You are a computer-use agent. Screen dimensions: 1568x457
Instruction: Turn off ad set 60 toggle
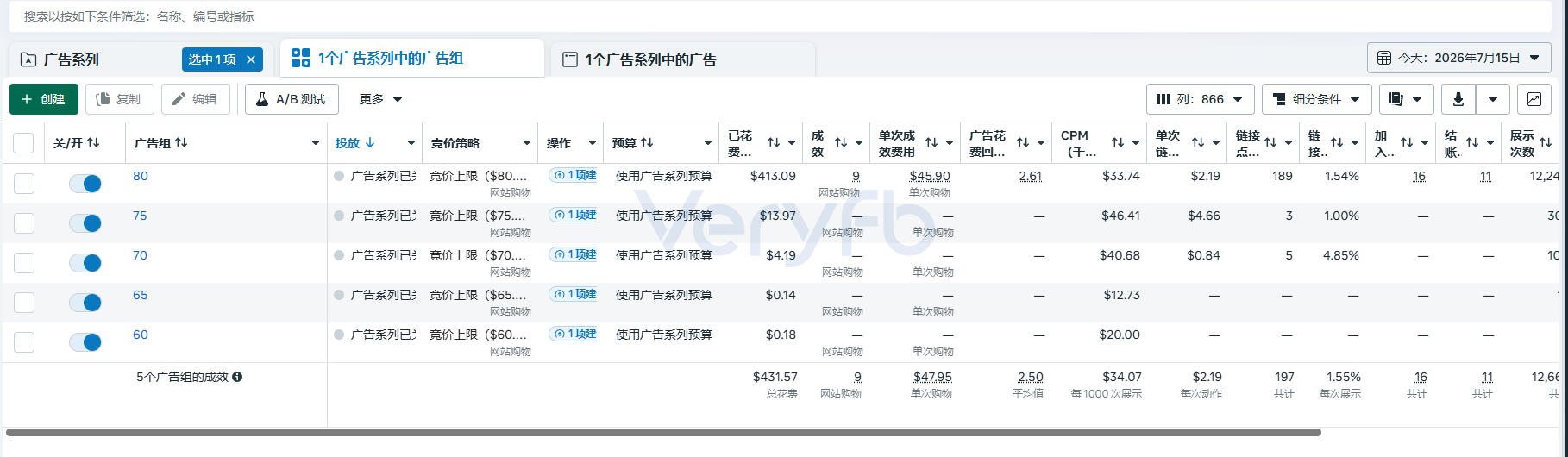click(85, 342)
